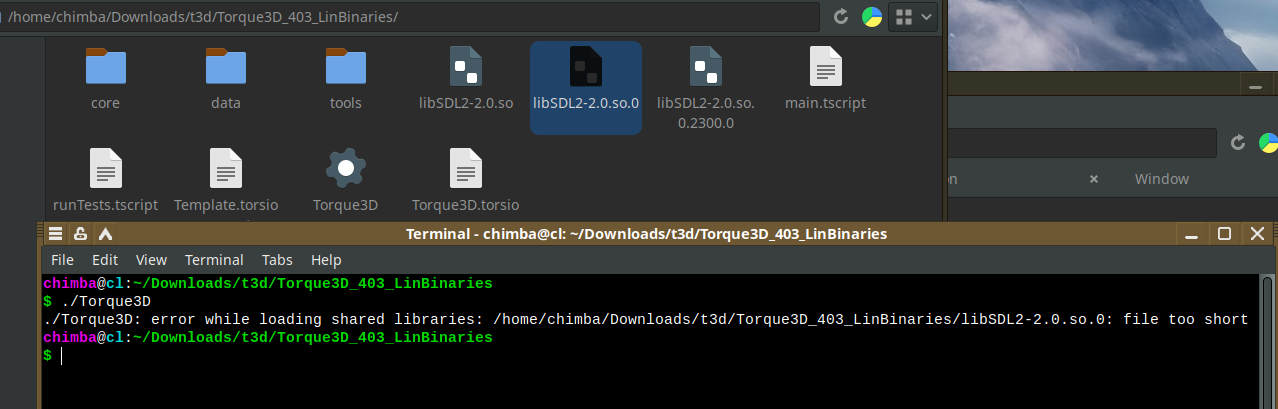1278x409 pixels.
Task: Minimize the terminal window
Action: click(x=1191, y=234)
